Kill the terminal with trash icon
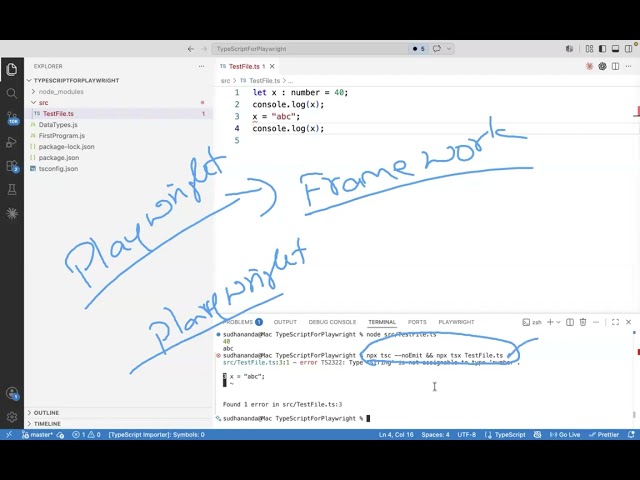The height and width of the screenshot is (480, 640). pyautogui.click(x=583, y=322)
